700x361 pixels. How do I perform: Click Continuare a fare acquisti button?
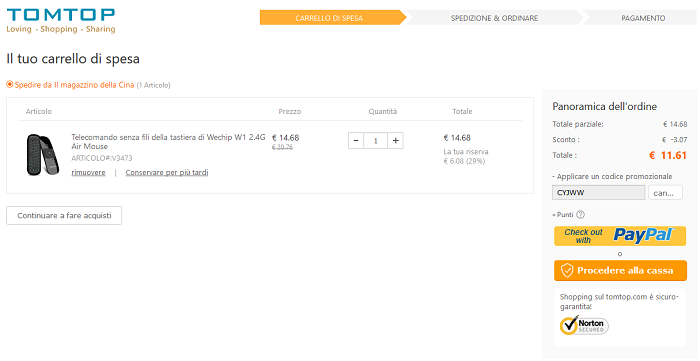pyautogui.click(x=64, y=216)
